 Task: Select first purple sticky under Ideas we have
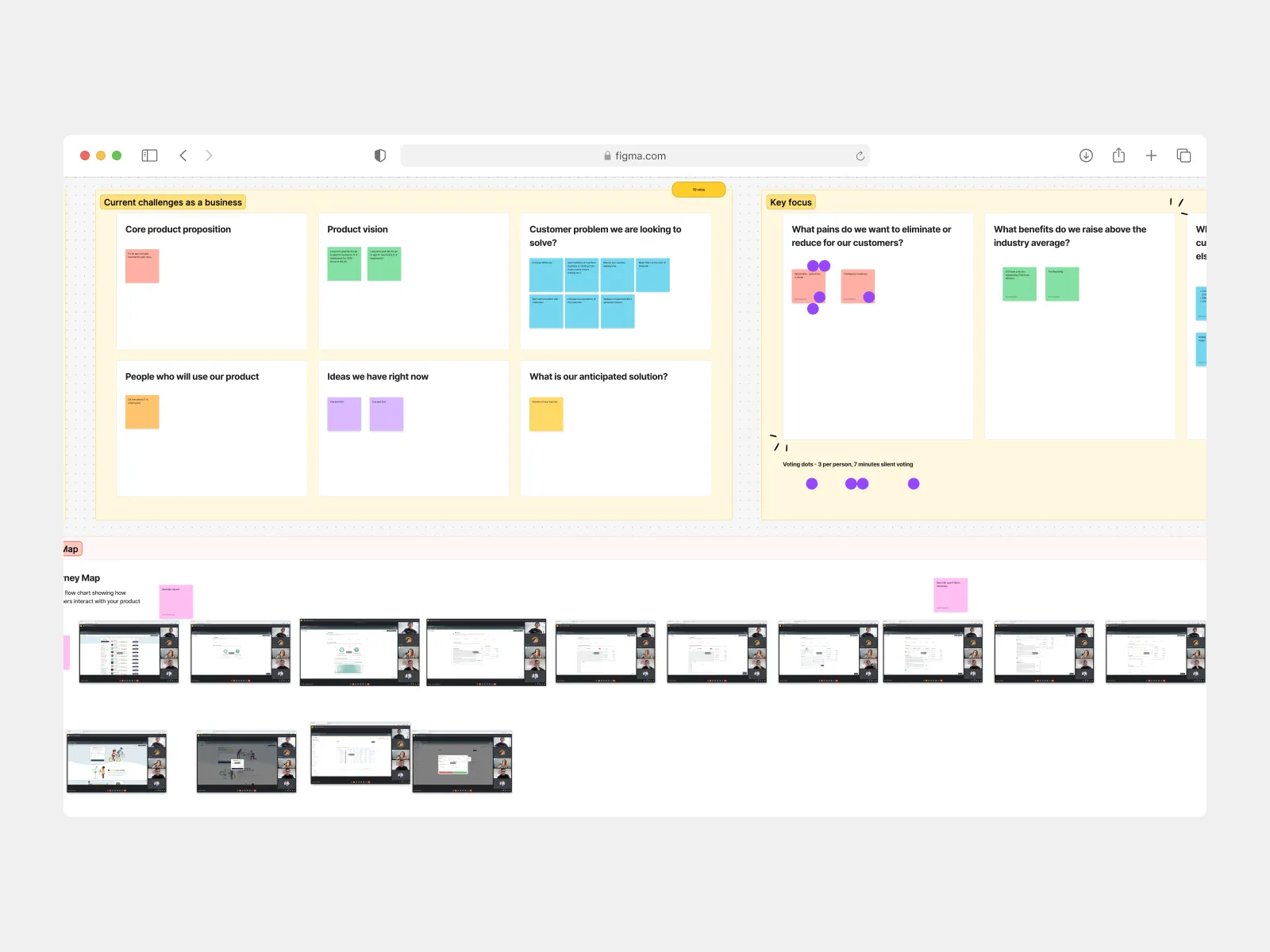(x=344, y=414)
